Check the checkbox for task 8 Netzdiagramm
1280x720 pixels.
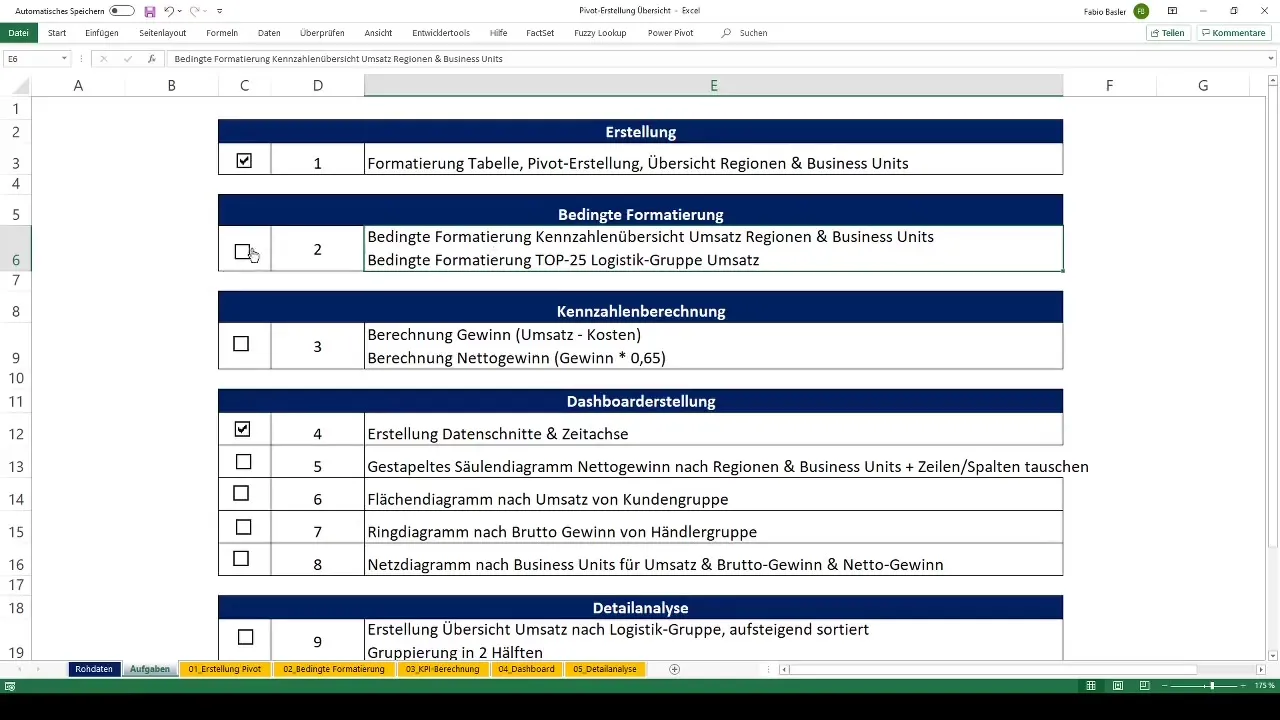pyautogui.click(x=241, y=559)
